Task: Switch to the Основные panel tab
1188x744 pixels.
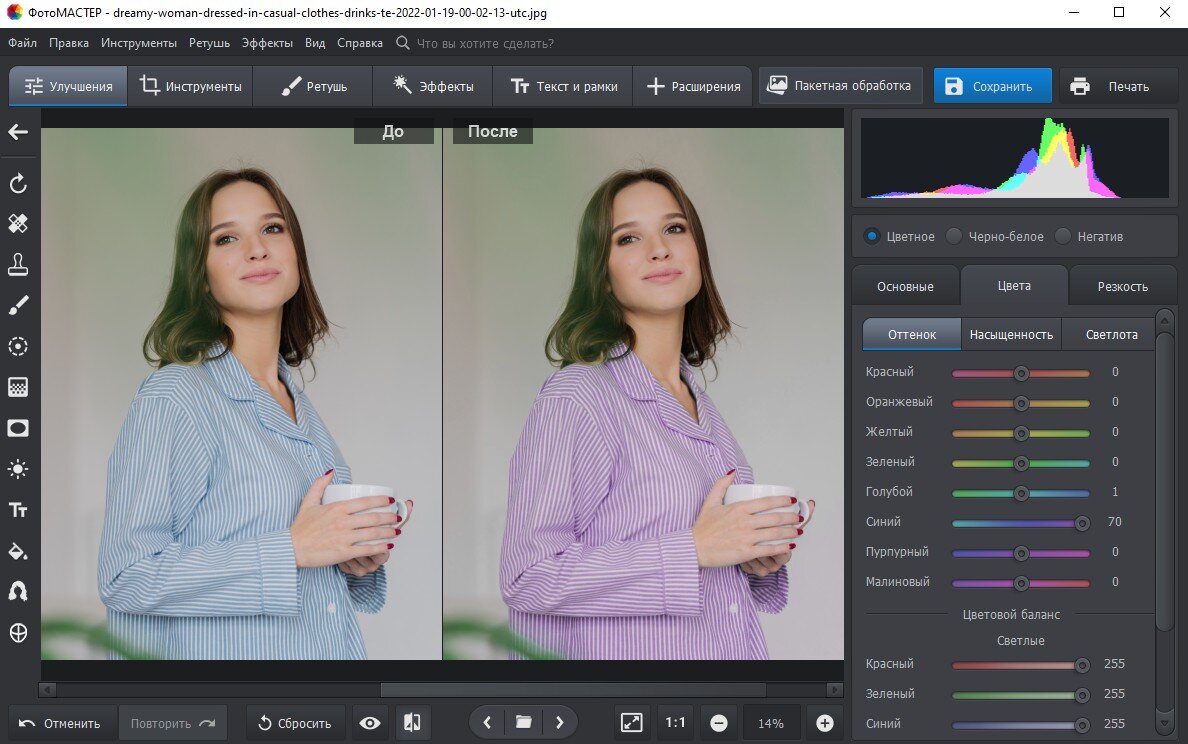Action: pyautogui.click(x=905, y=286)
